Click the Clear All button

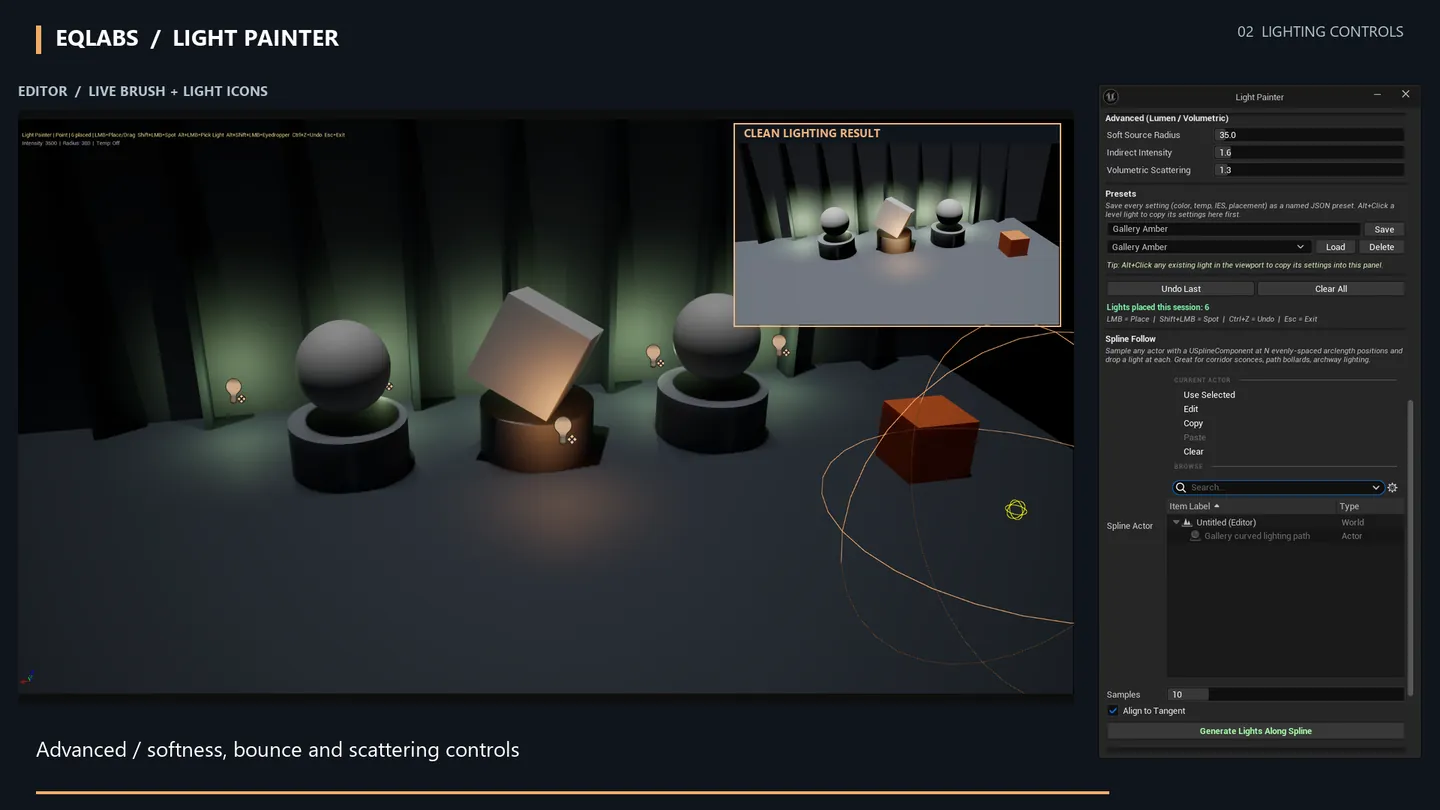click(x=1331, y=289)
